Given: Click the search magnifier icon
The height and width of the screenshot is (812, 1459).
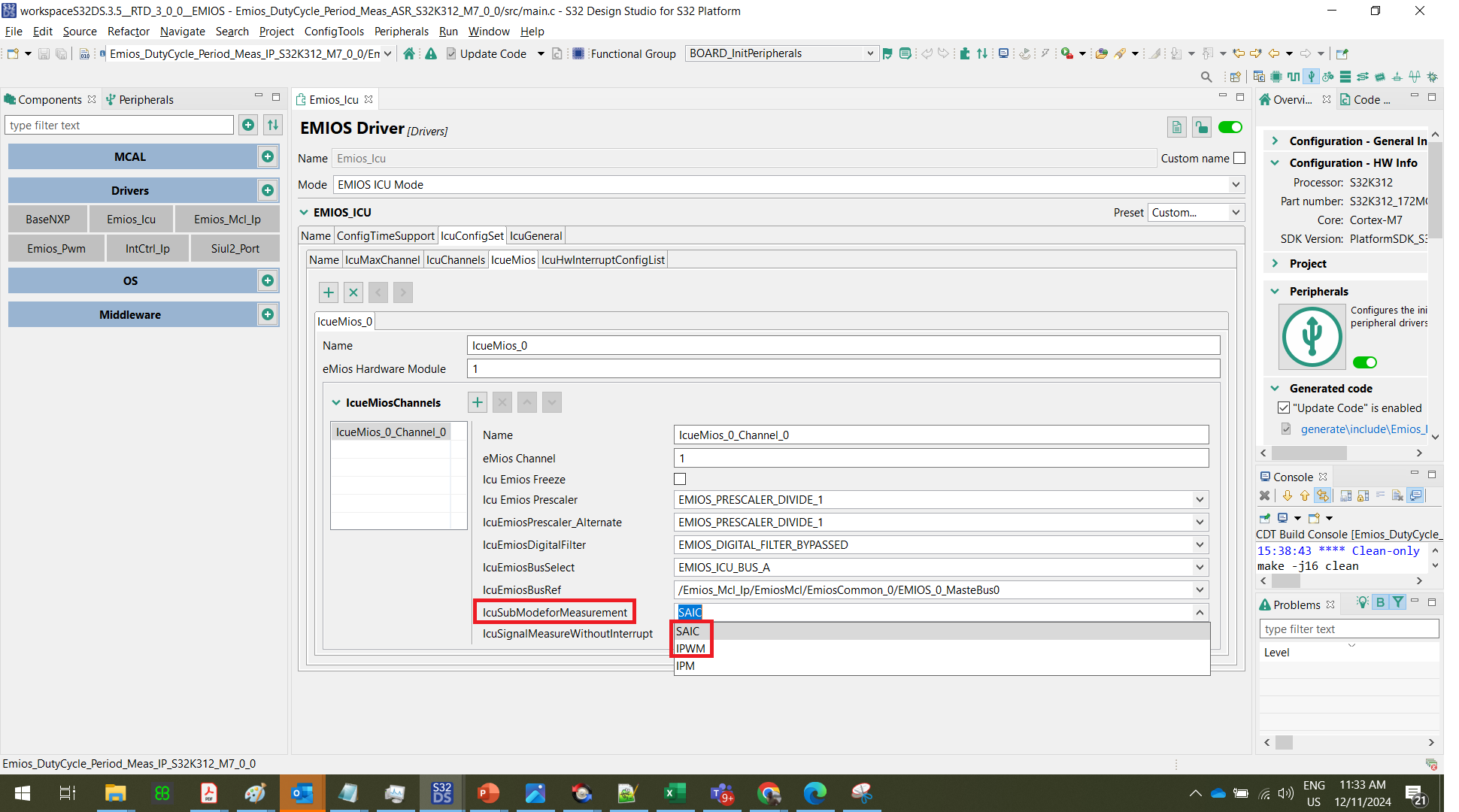Looking at the screenshot, I should (1206, 77).
